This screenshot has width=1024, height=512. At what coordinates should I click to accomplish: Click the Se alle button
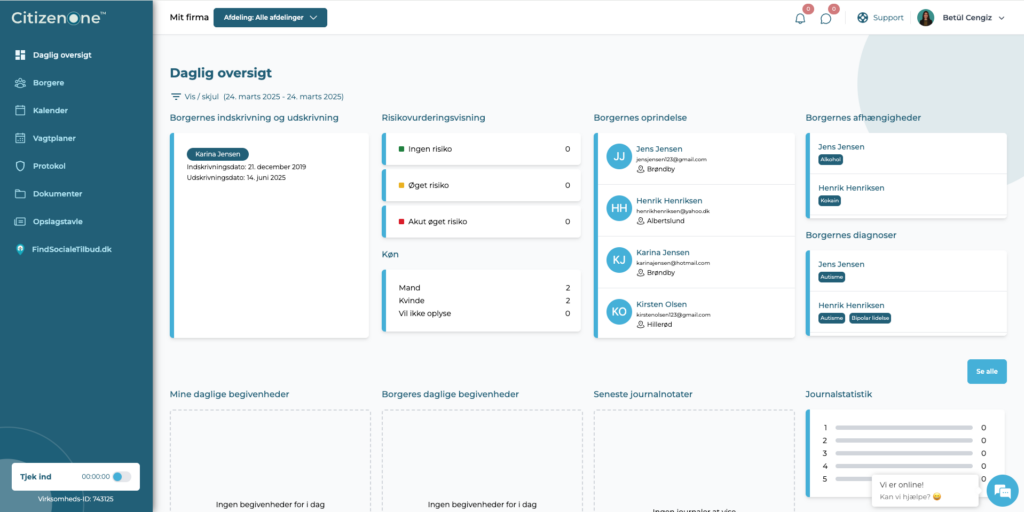[987, 372]
